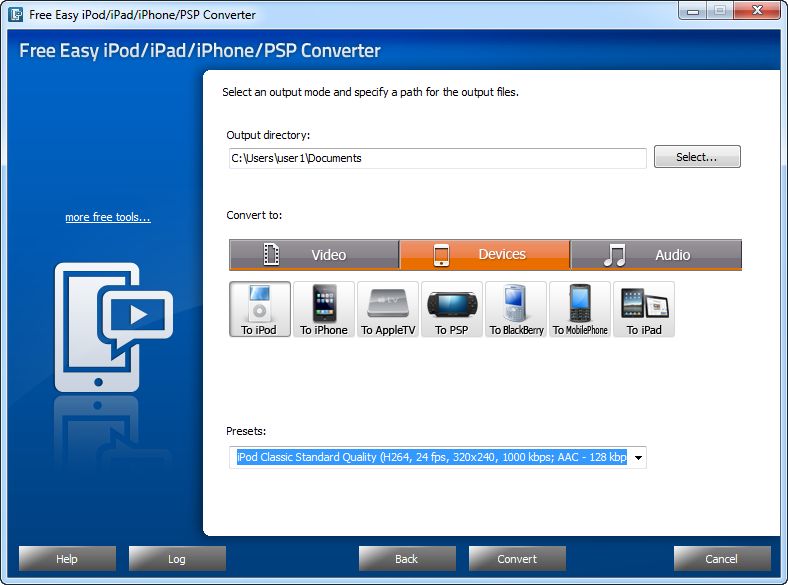Select the To iPod device icon
788x585 pixels.
(260, 309)
